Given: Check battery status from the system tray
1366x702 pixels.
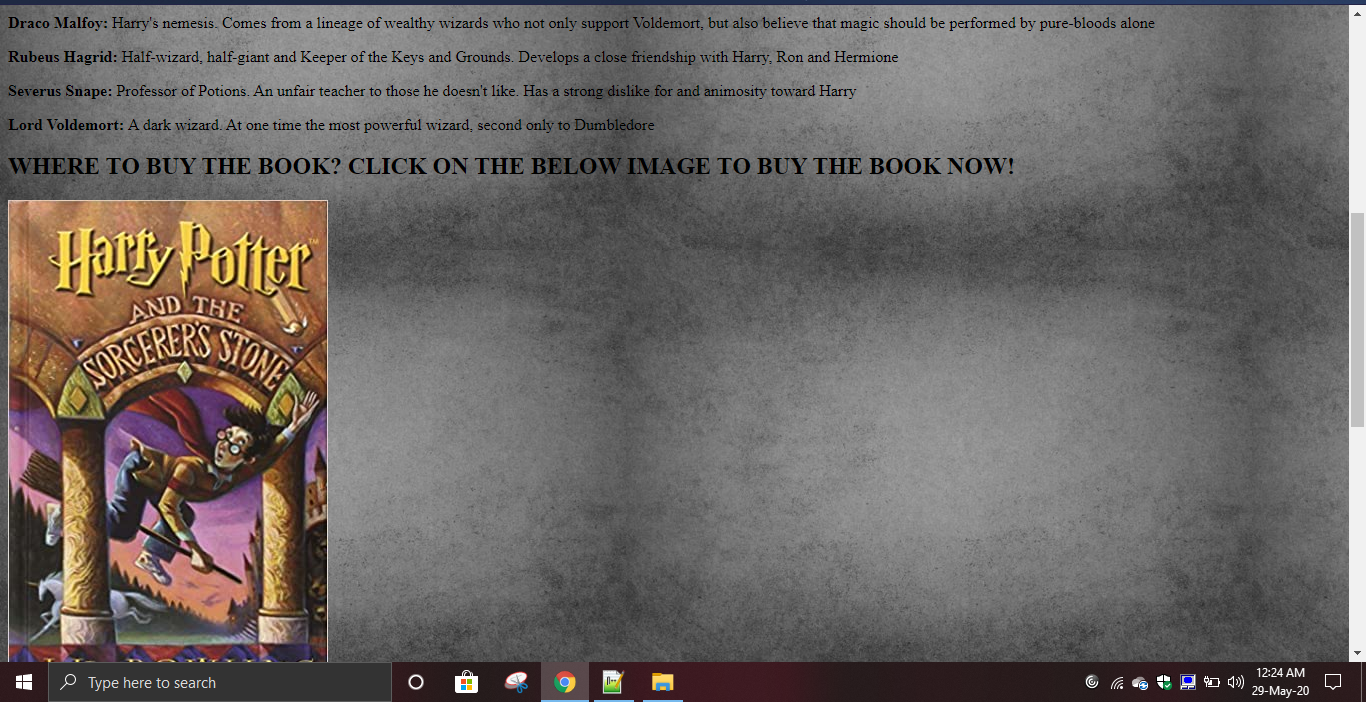Looking at the screenshot, I should 1210,682.
